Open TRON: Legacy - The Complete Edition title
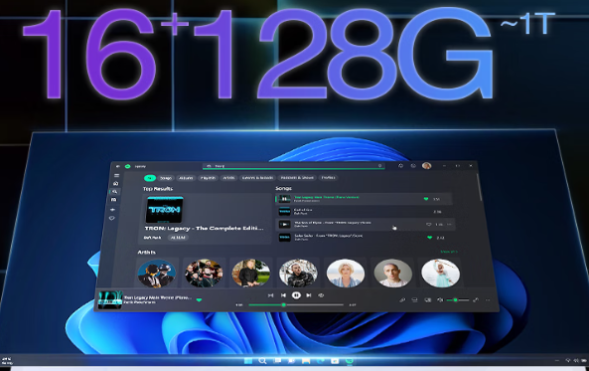This screenshot has width=589, height=371. (x=204, y=228)
